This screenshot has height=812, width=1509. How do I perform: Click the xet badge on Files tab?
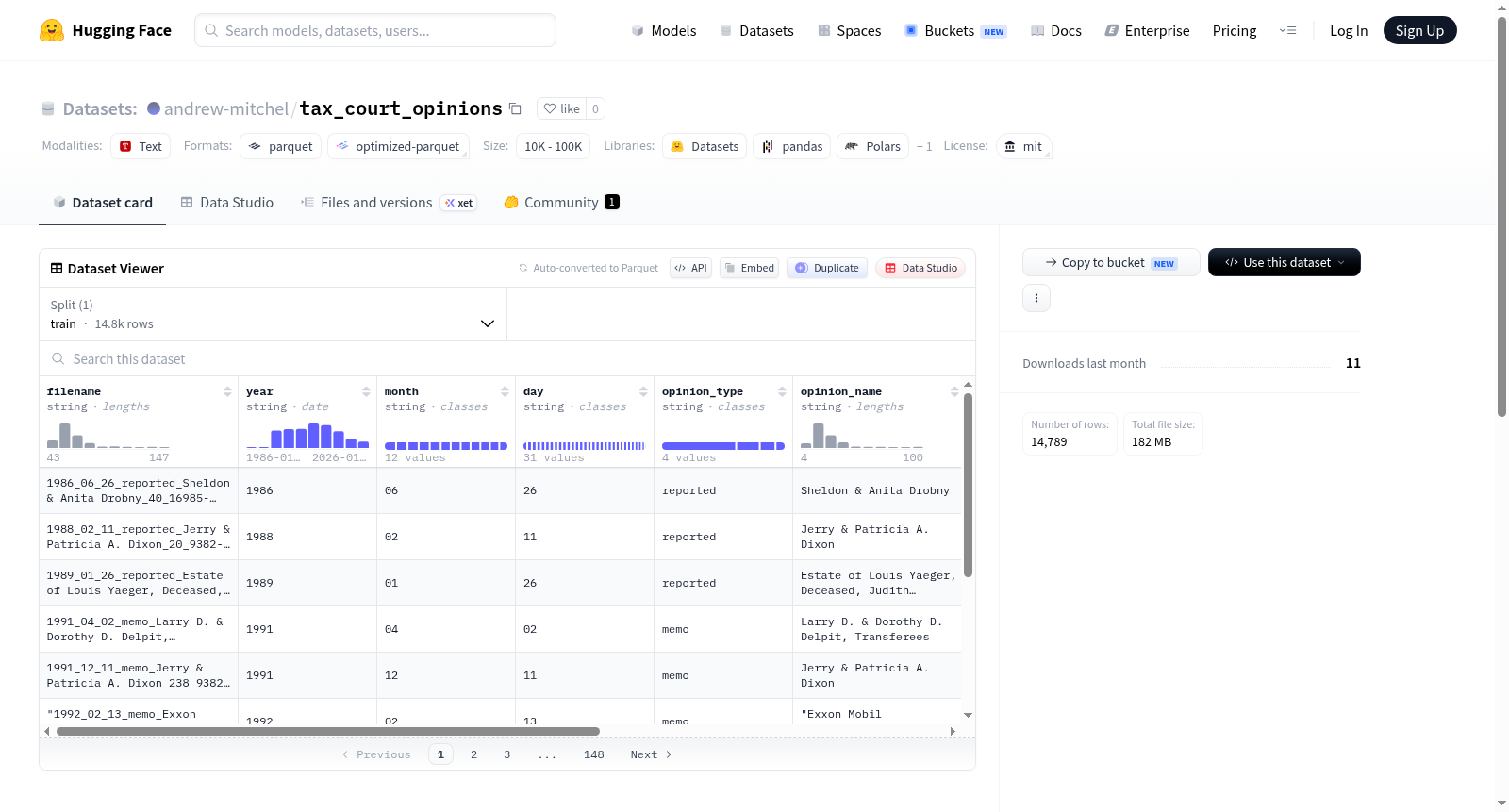pos(459,203)
